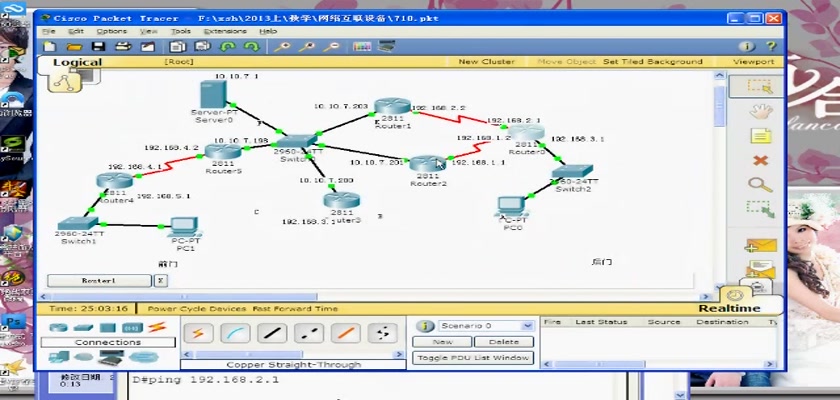Close the Router1 taskbar tab with X
The image size is (840, 400).
[160, 281]
